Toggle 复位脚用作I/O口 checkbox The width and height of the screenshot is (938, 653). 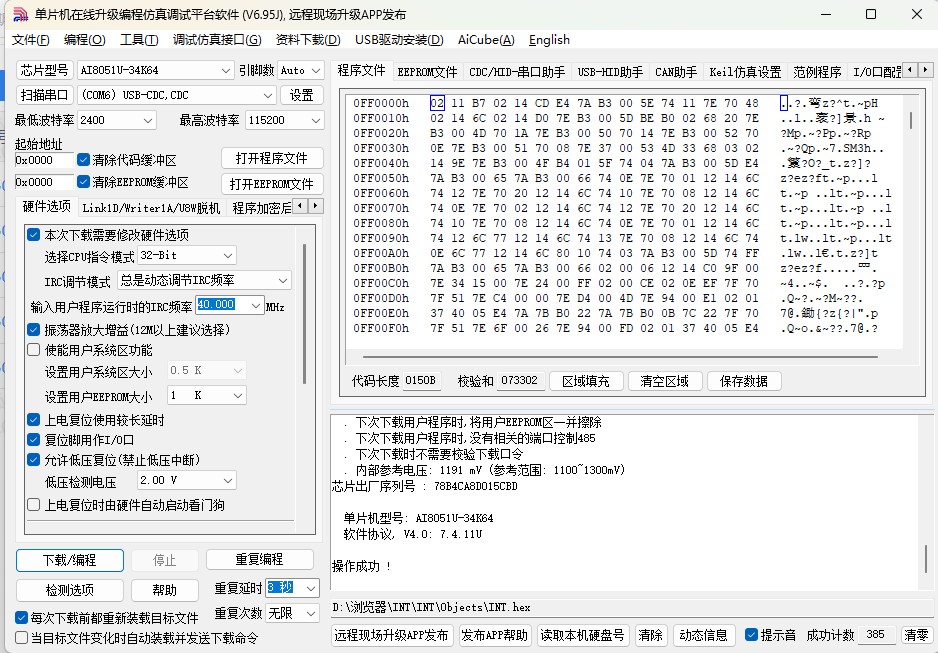coord(34,440)
